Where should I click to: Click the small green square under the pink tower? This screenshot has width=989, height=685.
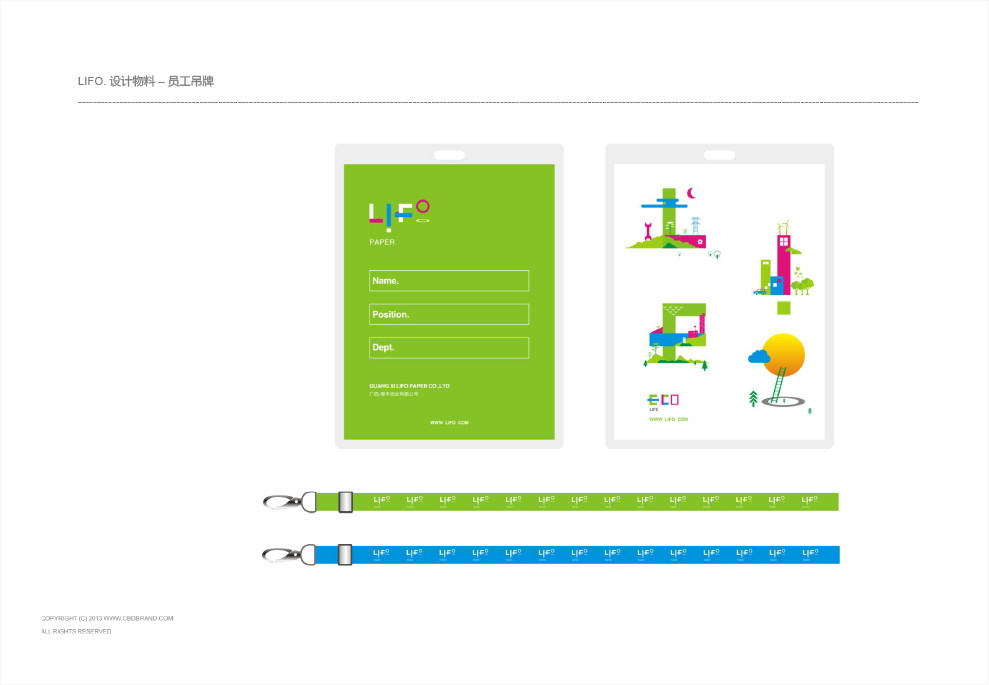point(783,307)
